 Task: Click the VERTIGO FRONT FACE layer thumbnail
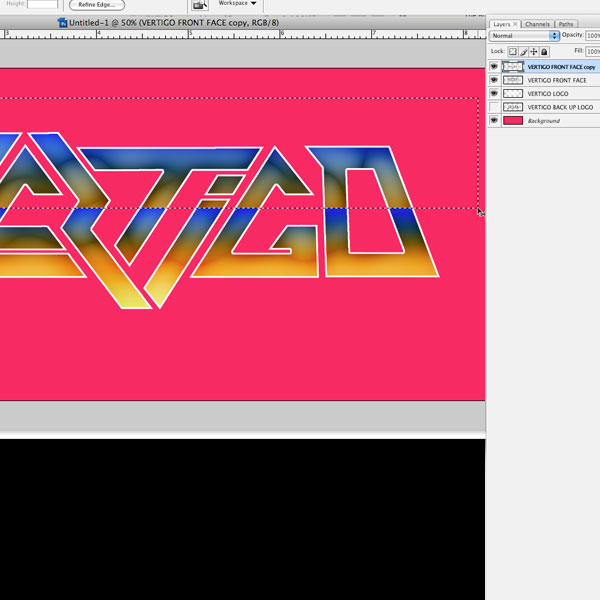pyautogui.click(x=513, y=80)
